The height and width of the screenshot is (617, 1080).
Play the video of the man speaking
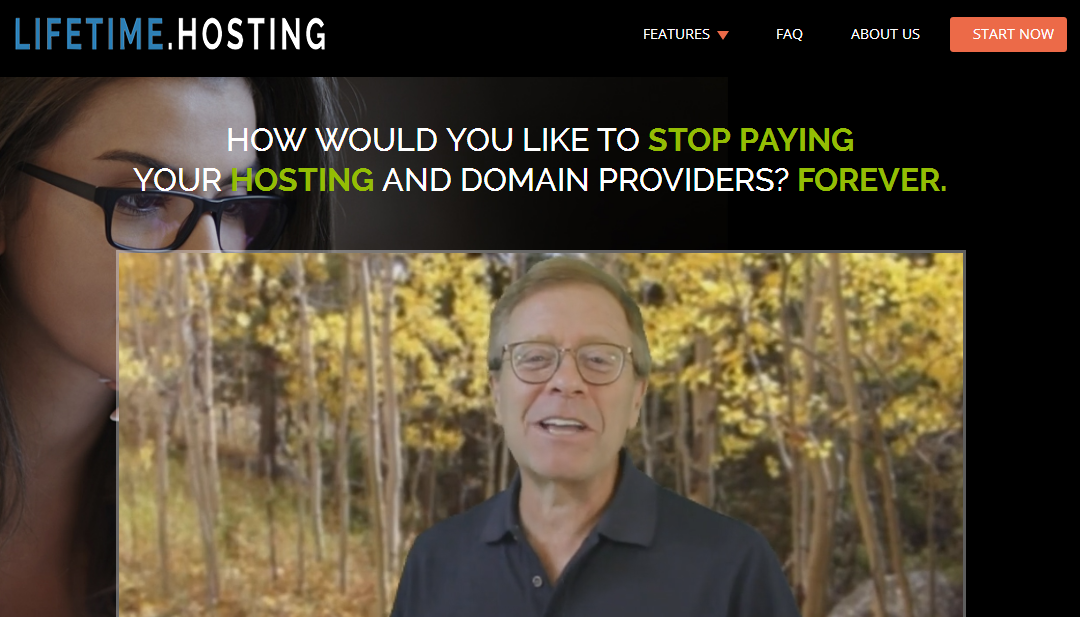[541, 434]
